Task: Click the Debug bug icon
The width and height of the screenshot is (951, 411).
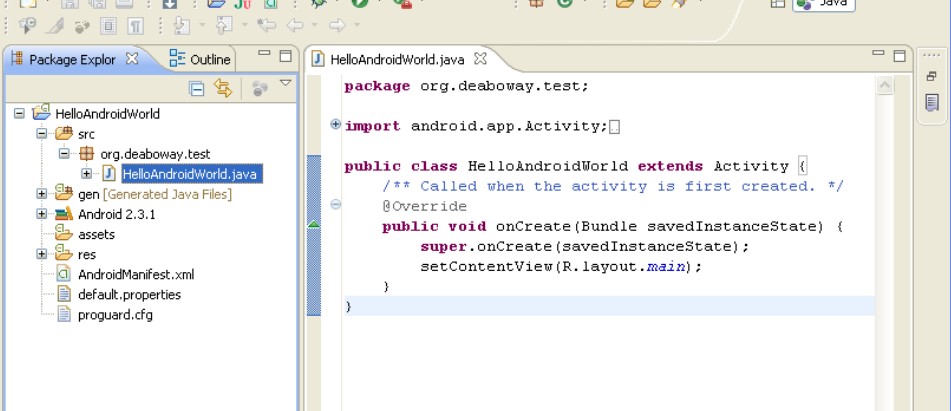Action: click(x=318, y=3)
